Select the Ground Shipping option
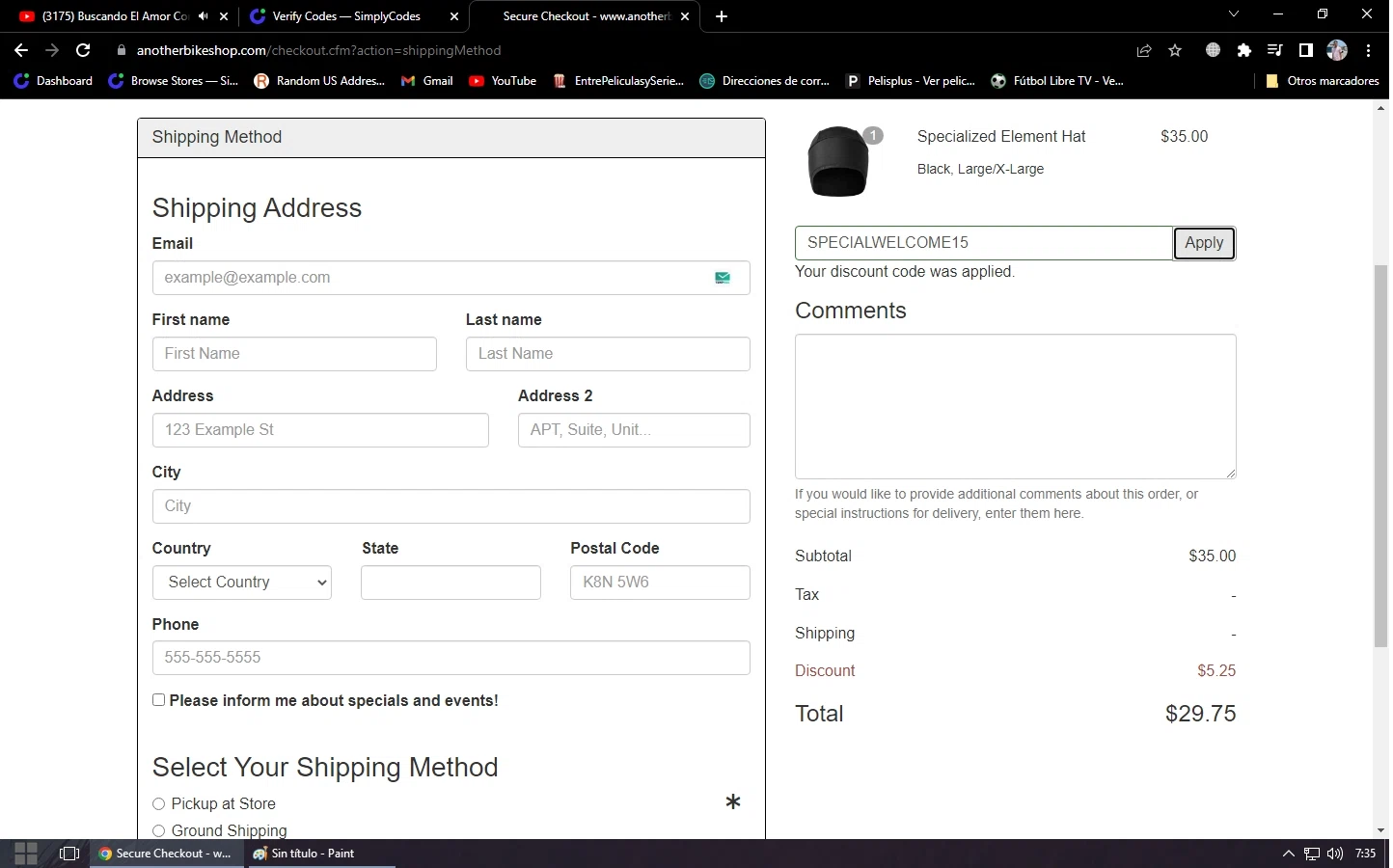 [158, 831]
